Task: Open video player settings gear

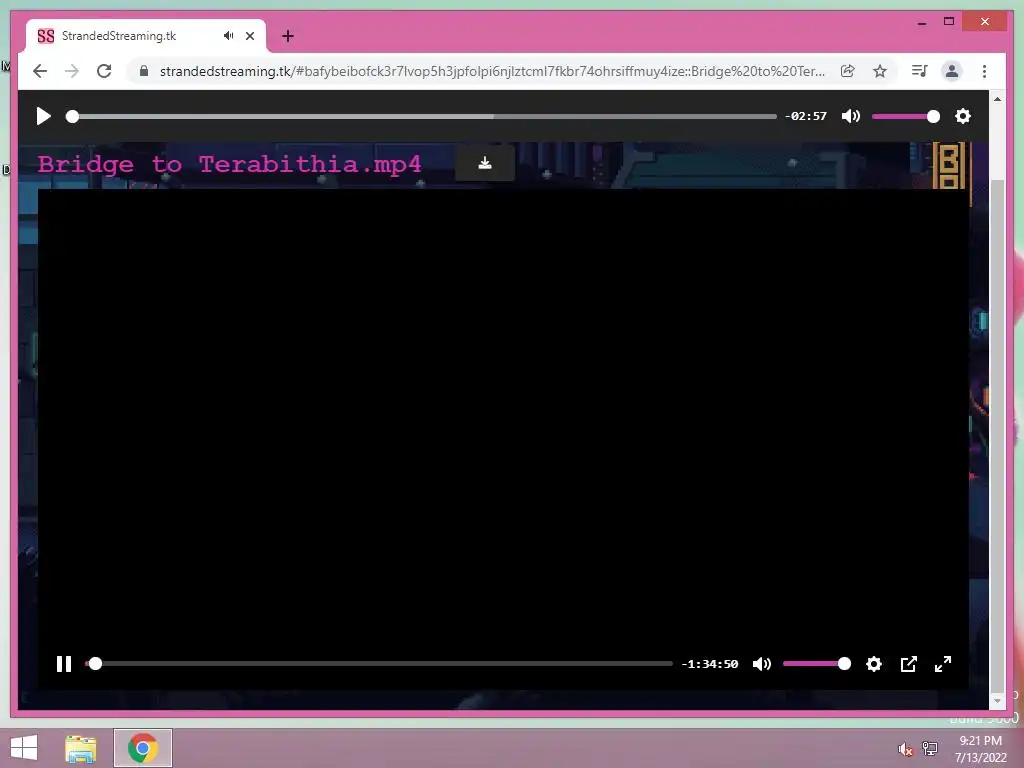Action: tap(874, 664)
